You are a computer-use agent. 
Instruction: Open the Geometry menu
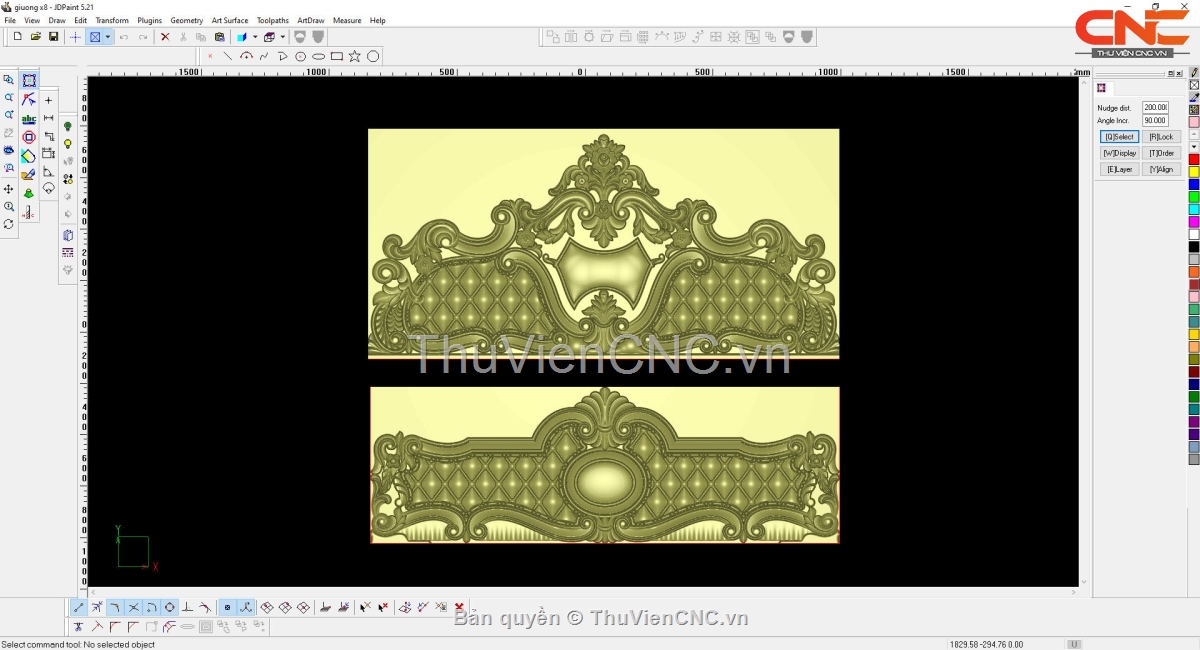click(x=186, y=20)
